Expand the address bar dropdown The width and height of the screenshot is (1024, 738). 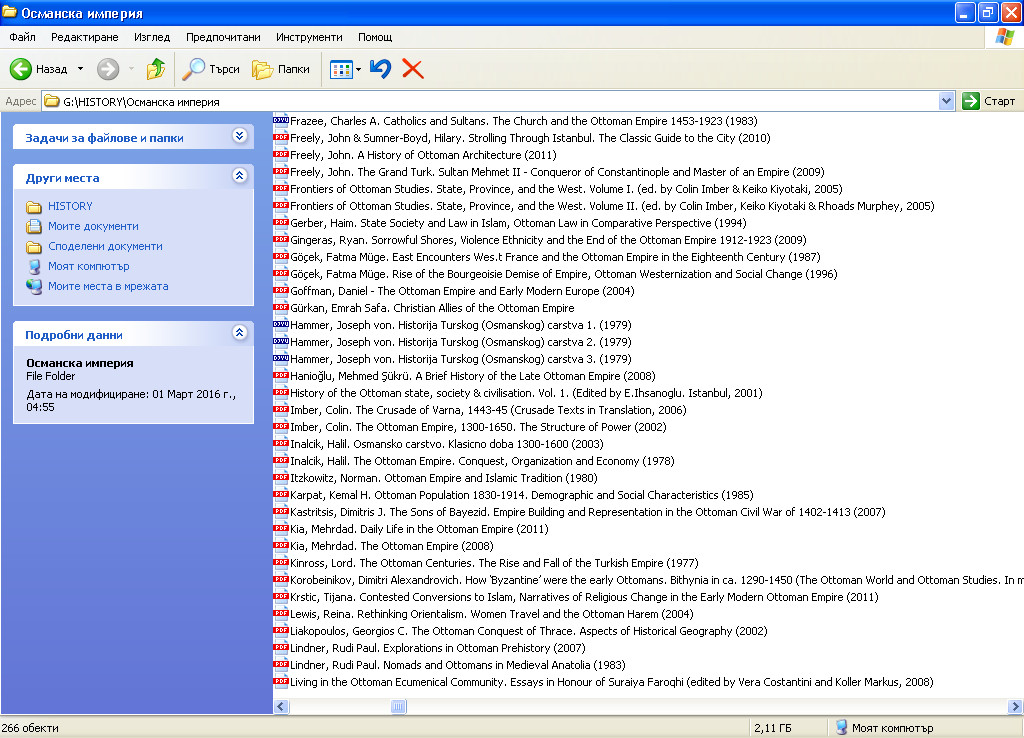pos(946,101)
